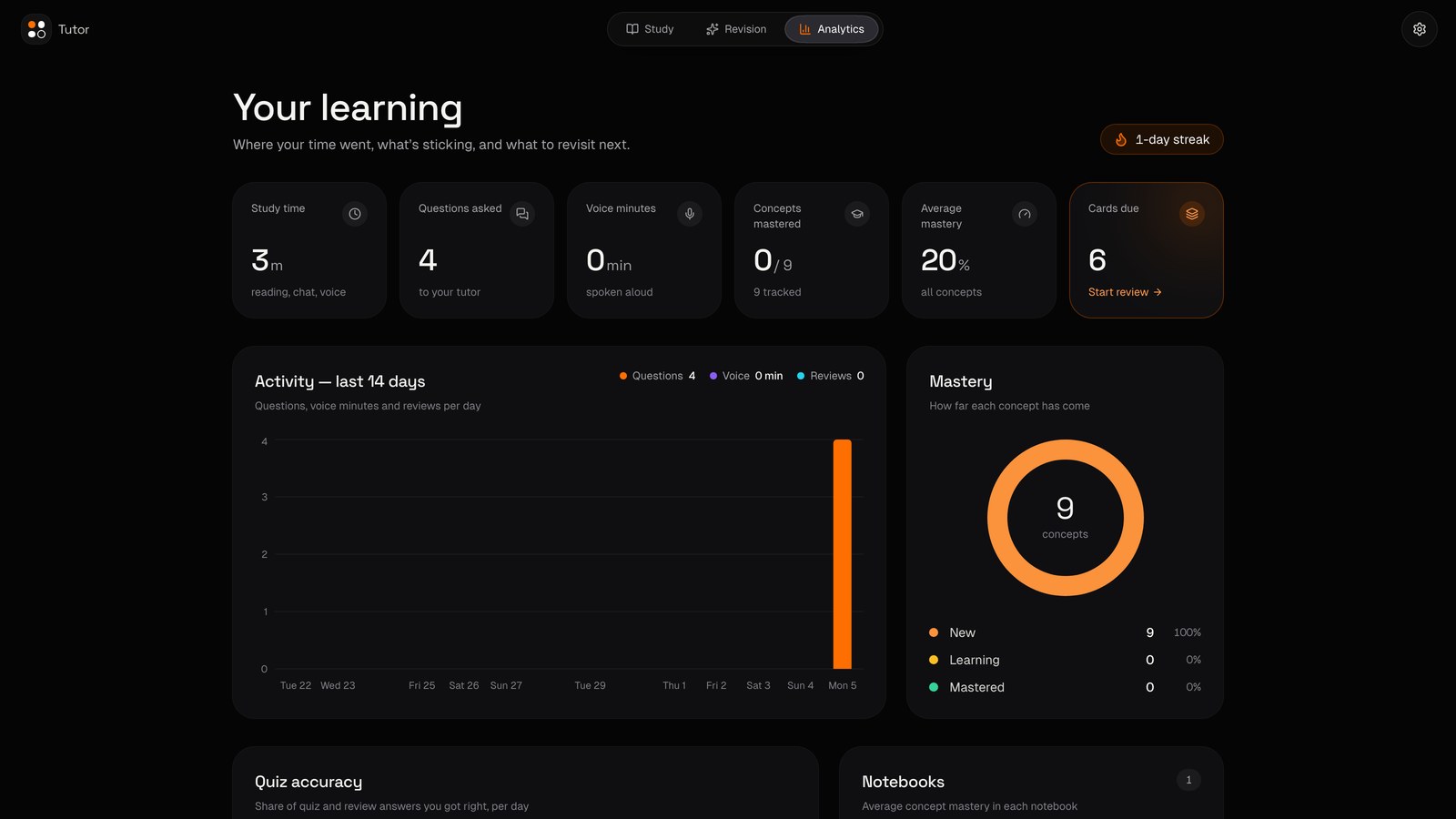Click the clock icon on Study time card

click(355, 214)
